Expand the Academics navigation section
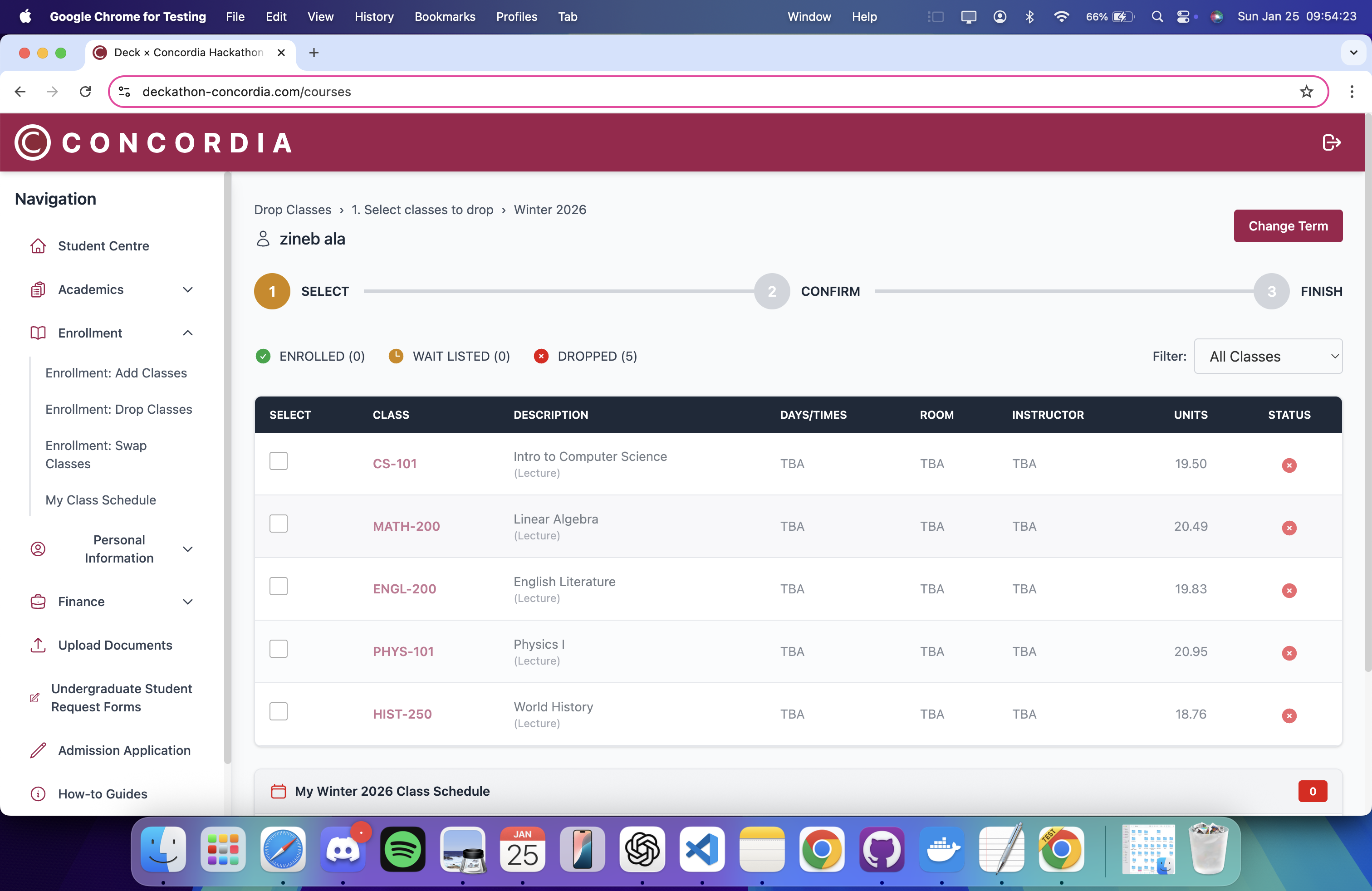 click(x=187, y=289)
